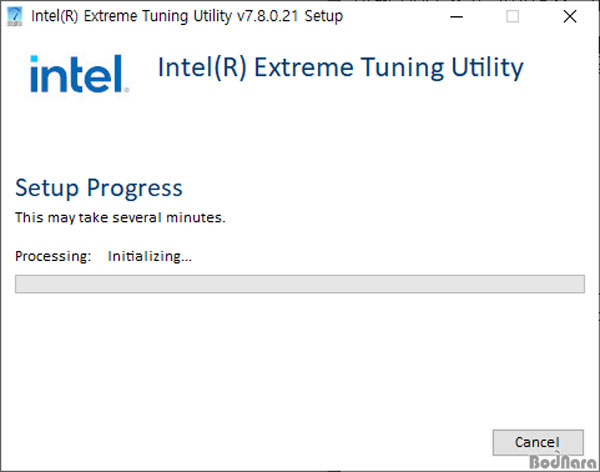Click the blue intel logo

(x=79, y=74)
